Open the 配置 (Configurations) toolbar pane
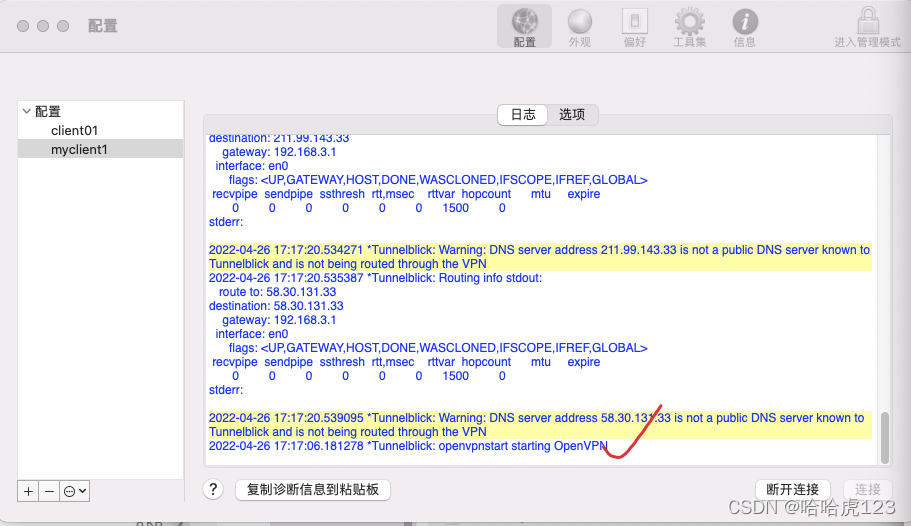This screenshot has height=526, width=911. point(524,27)
